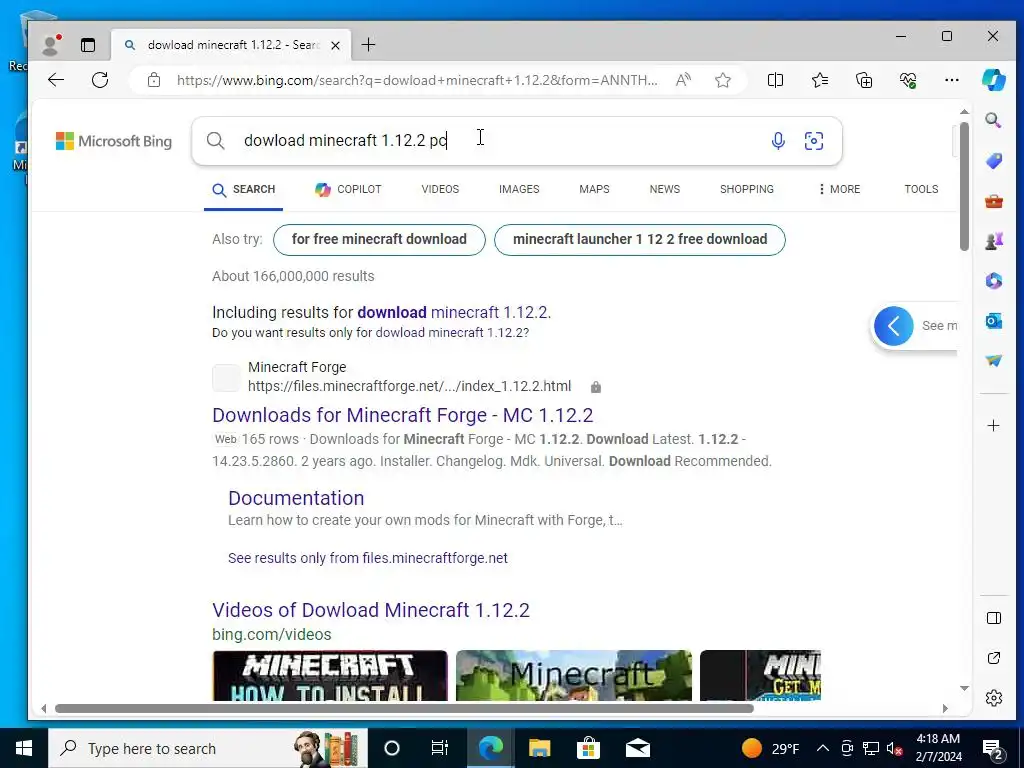Open Outlook in the Edge sidebar
The image size is (1024, 768).
coord(993,321)
